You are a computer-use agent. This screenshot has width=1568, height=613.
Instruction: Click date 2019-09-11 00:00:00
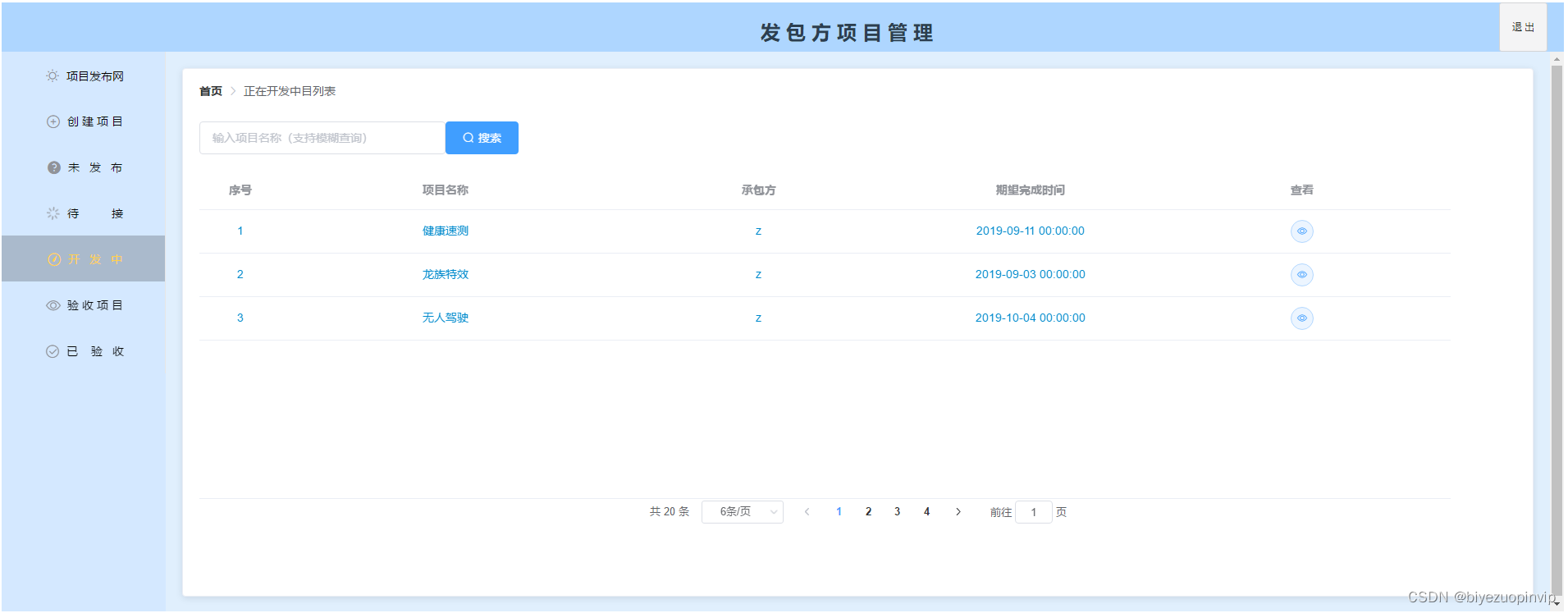coord(1031,231)
